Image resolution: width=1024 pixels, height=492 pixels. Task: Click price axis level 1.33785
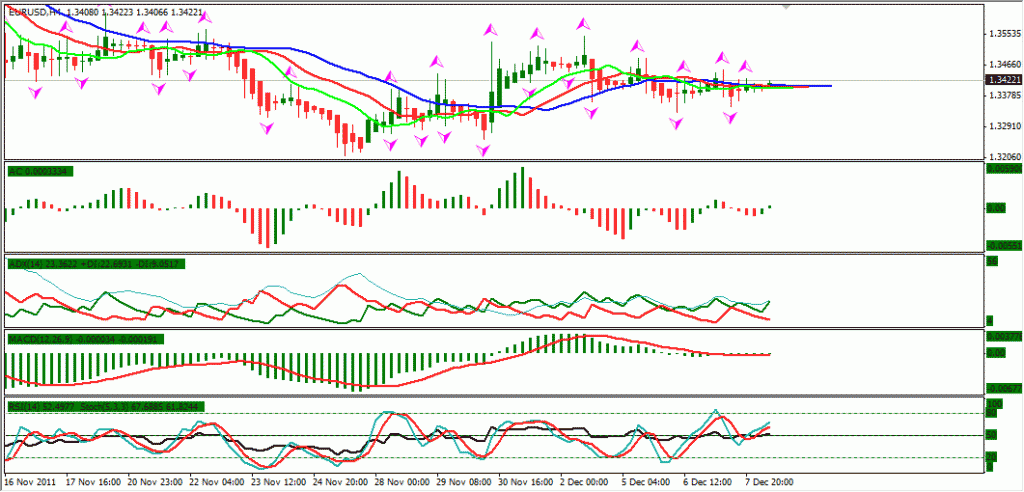coord(1003,95)
